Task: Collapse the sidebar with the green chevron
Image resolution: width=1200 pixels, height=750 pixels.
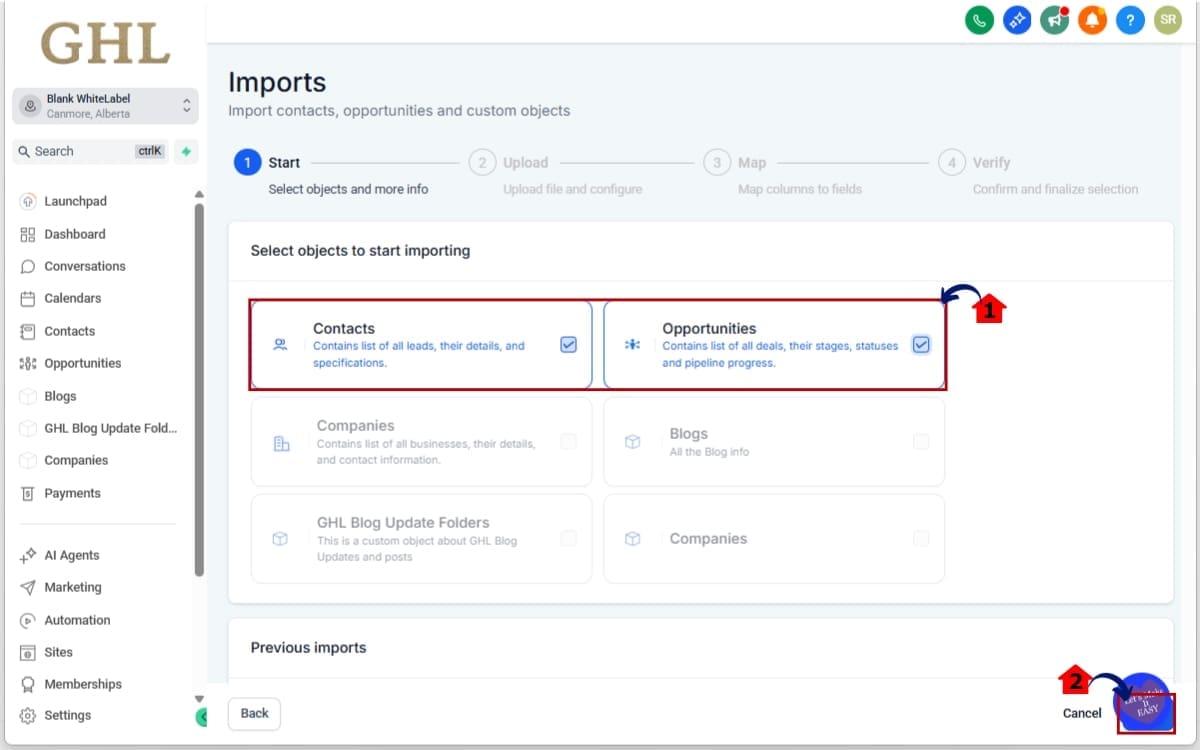Action: [203, 717]
